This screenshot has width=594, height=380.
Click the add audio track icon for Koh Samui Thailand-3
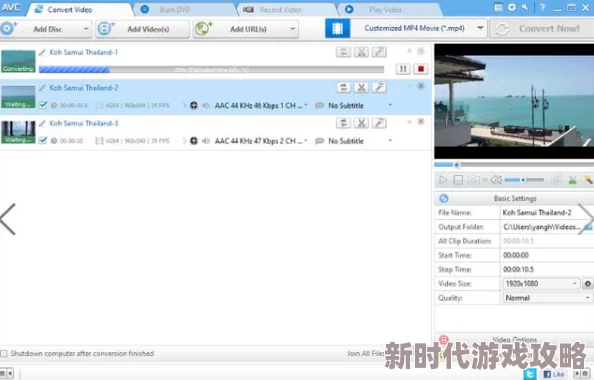194,141
